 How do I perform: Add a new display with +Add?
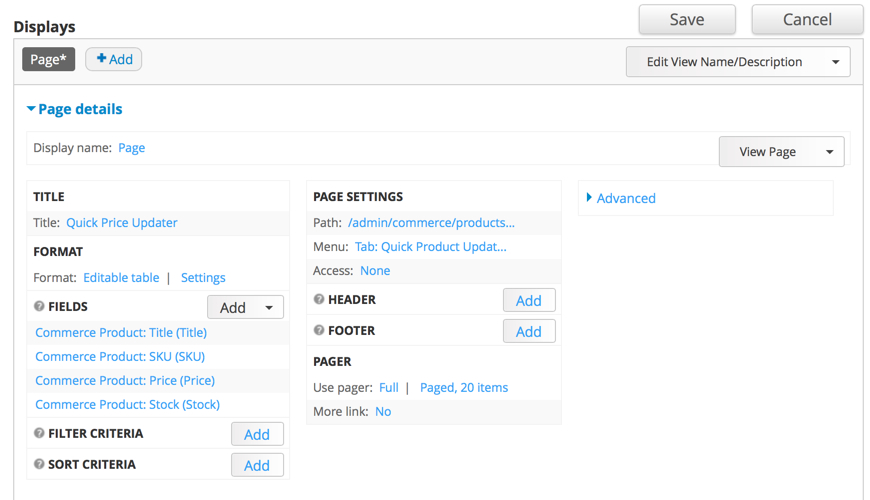114,60
